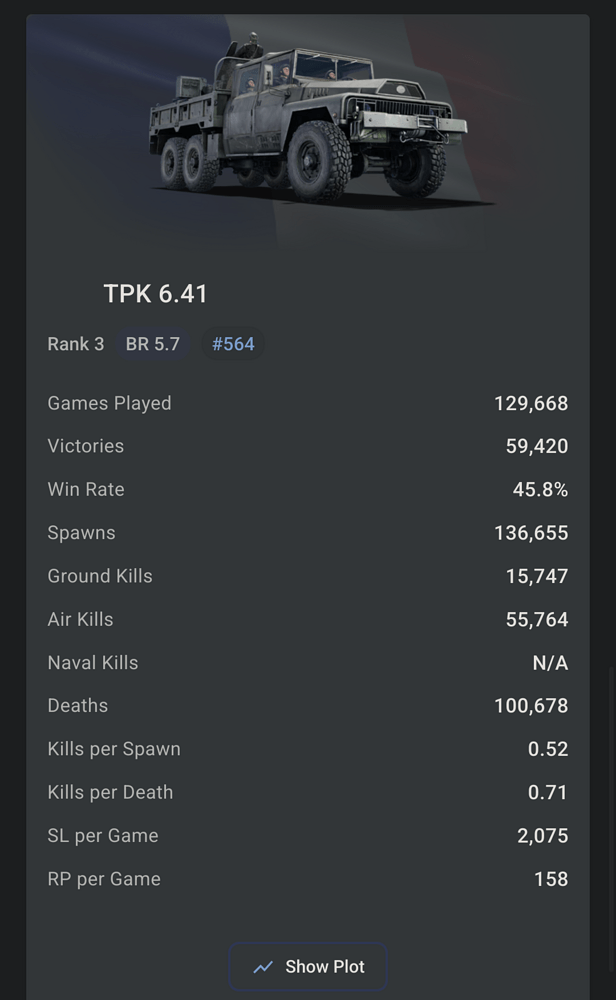Select the Ground Kills value 15,747
This screenshot has width=616, height=1000.
(536, 576)
